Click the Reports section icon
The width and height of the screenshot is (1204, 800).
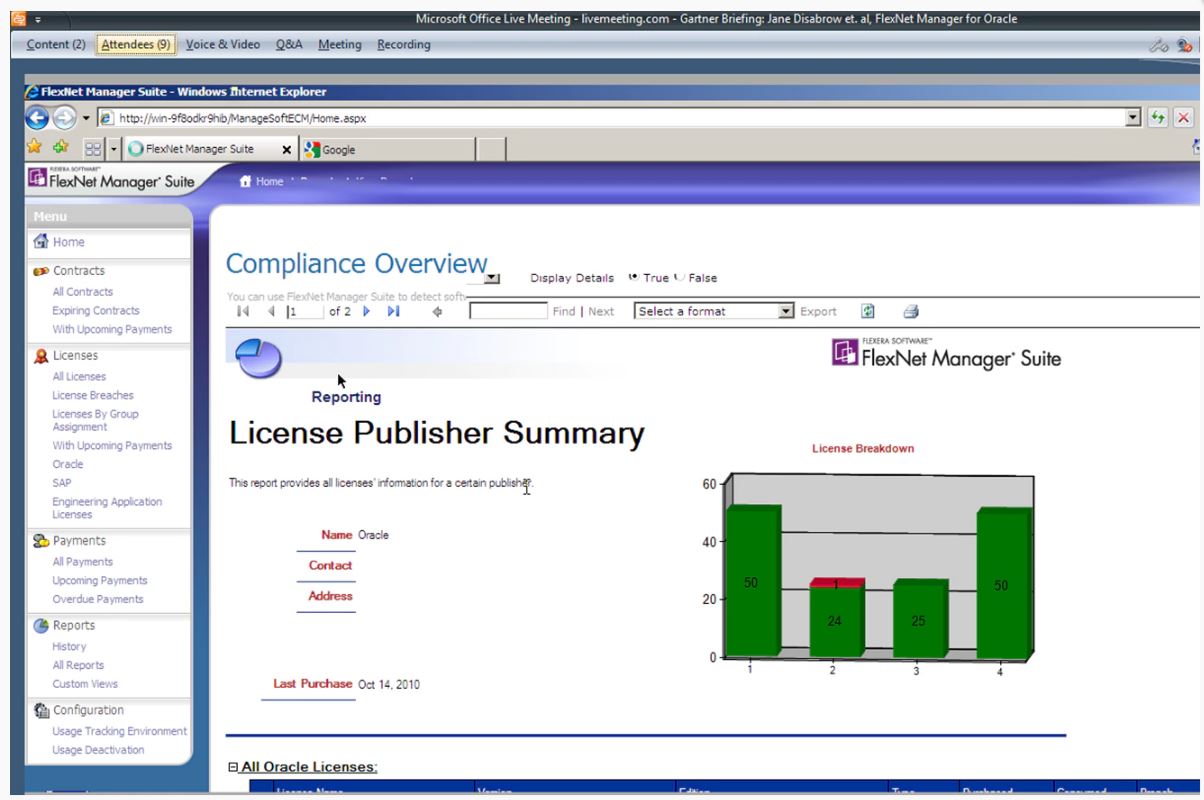tap(41, 626)
